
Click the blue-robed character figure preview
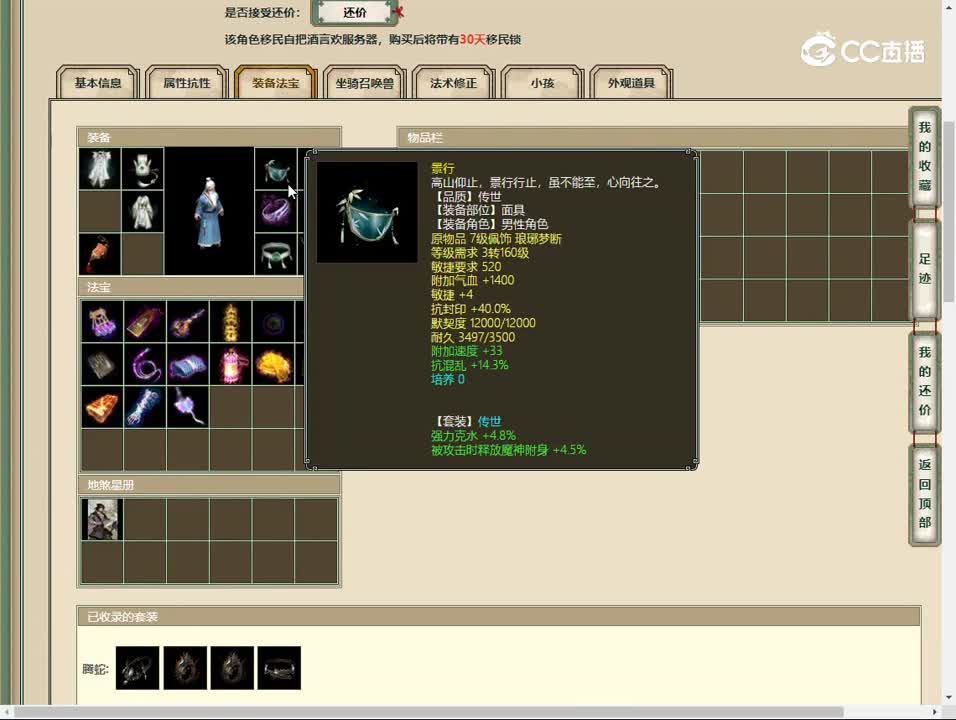coord(209,212)
